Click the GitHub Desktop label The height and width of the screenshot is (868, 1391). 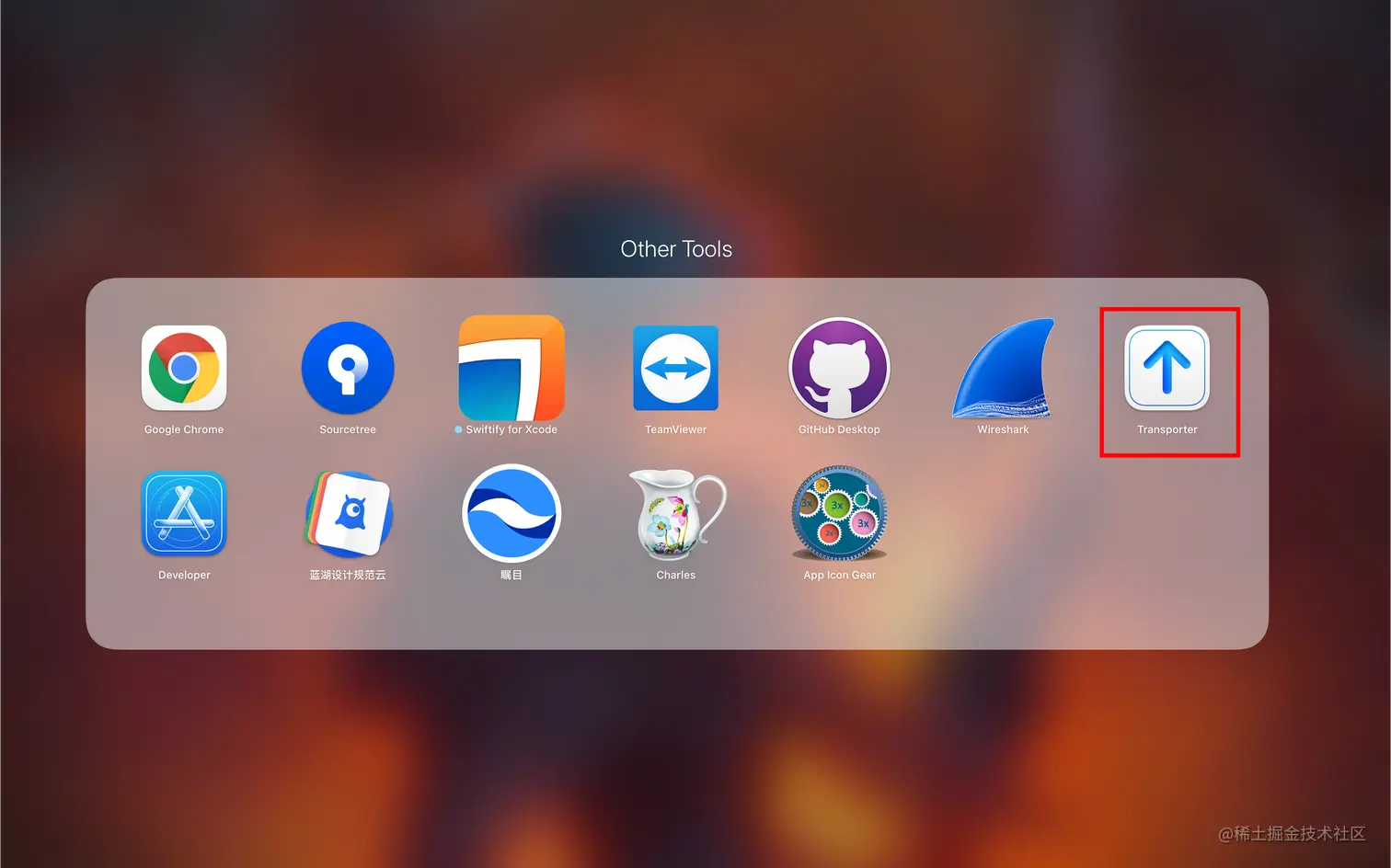(839, 429)
